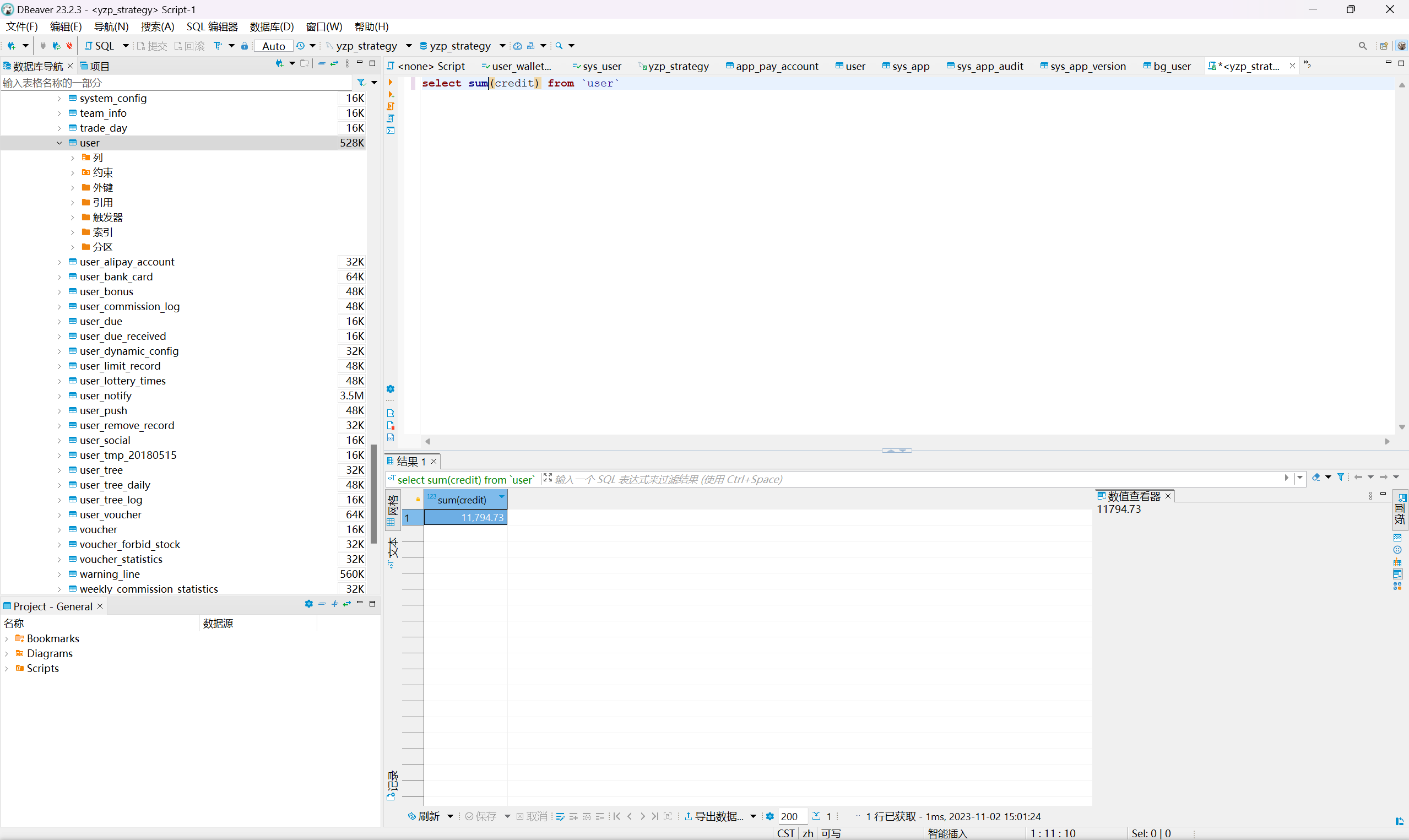Open a new SQL script via SQL button
1409x840 pixels.
click(100, 46)
